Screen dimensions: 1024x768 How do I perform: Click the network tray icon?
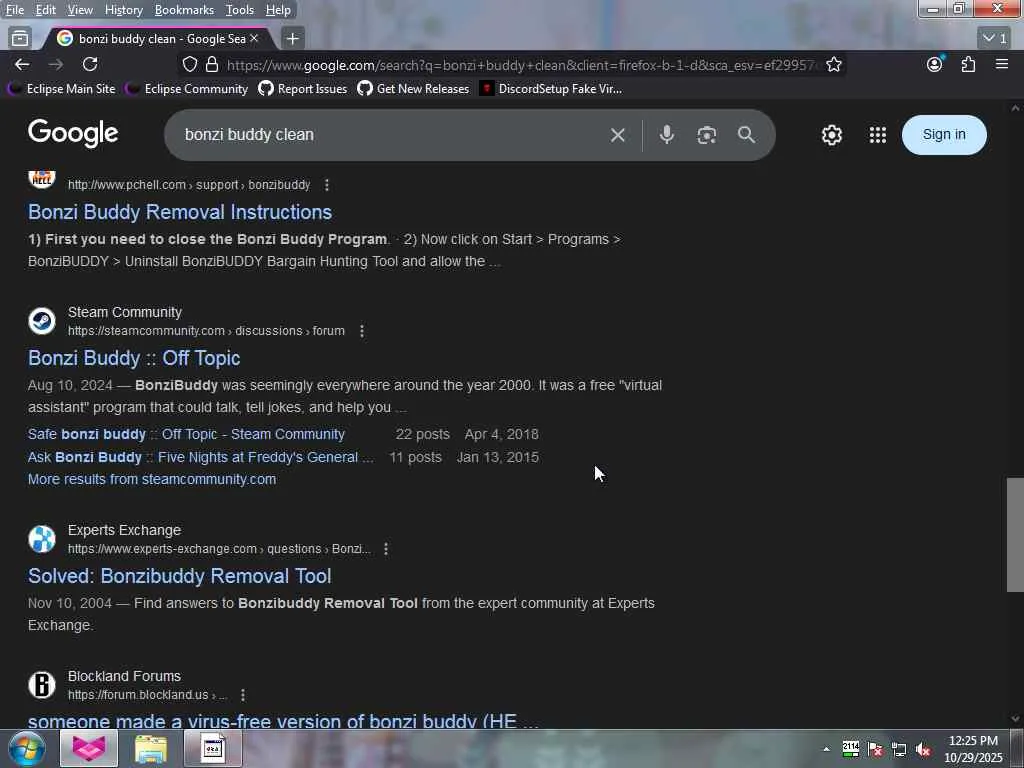click(899, 750)
